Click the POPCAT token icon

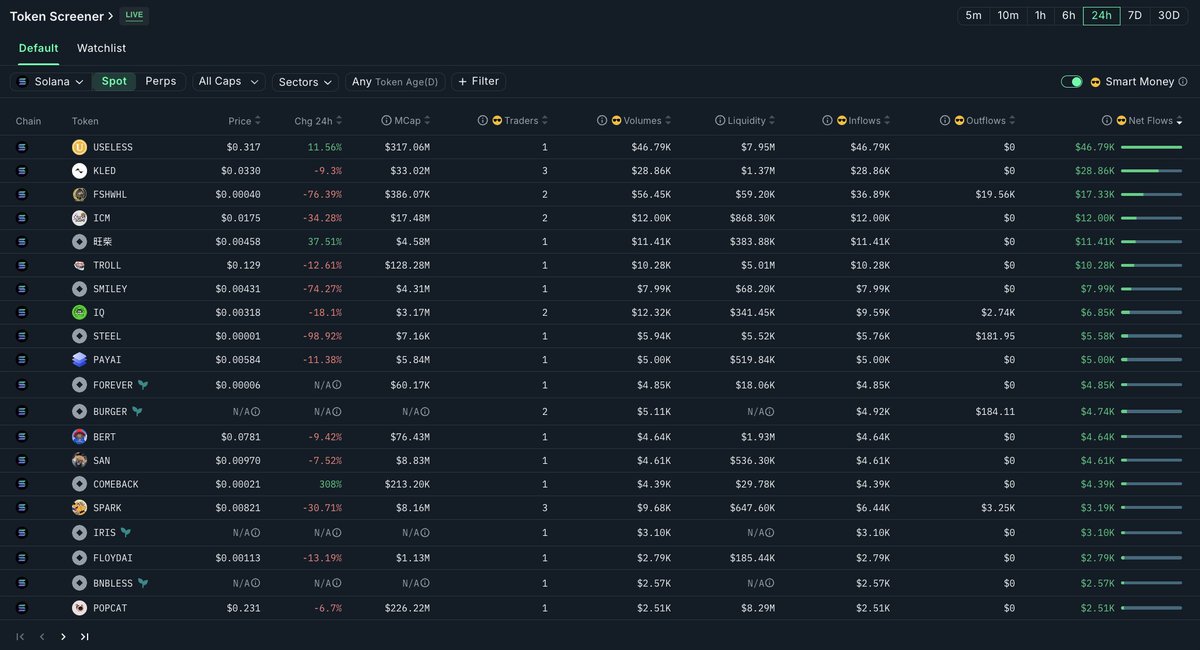click(x=79, y=608)
